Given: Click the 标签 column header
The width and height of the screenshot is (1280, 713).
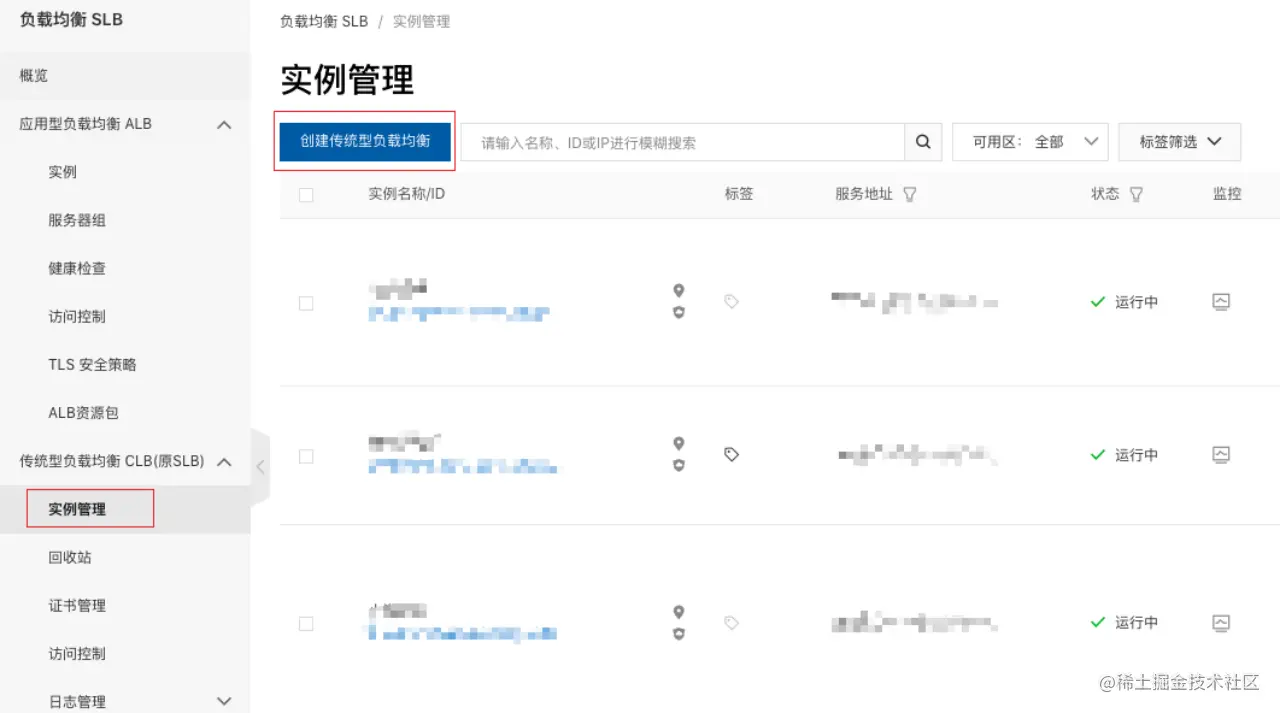Looking at the screenshot, I should [739, 194].
